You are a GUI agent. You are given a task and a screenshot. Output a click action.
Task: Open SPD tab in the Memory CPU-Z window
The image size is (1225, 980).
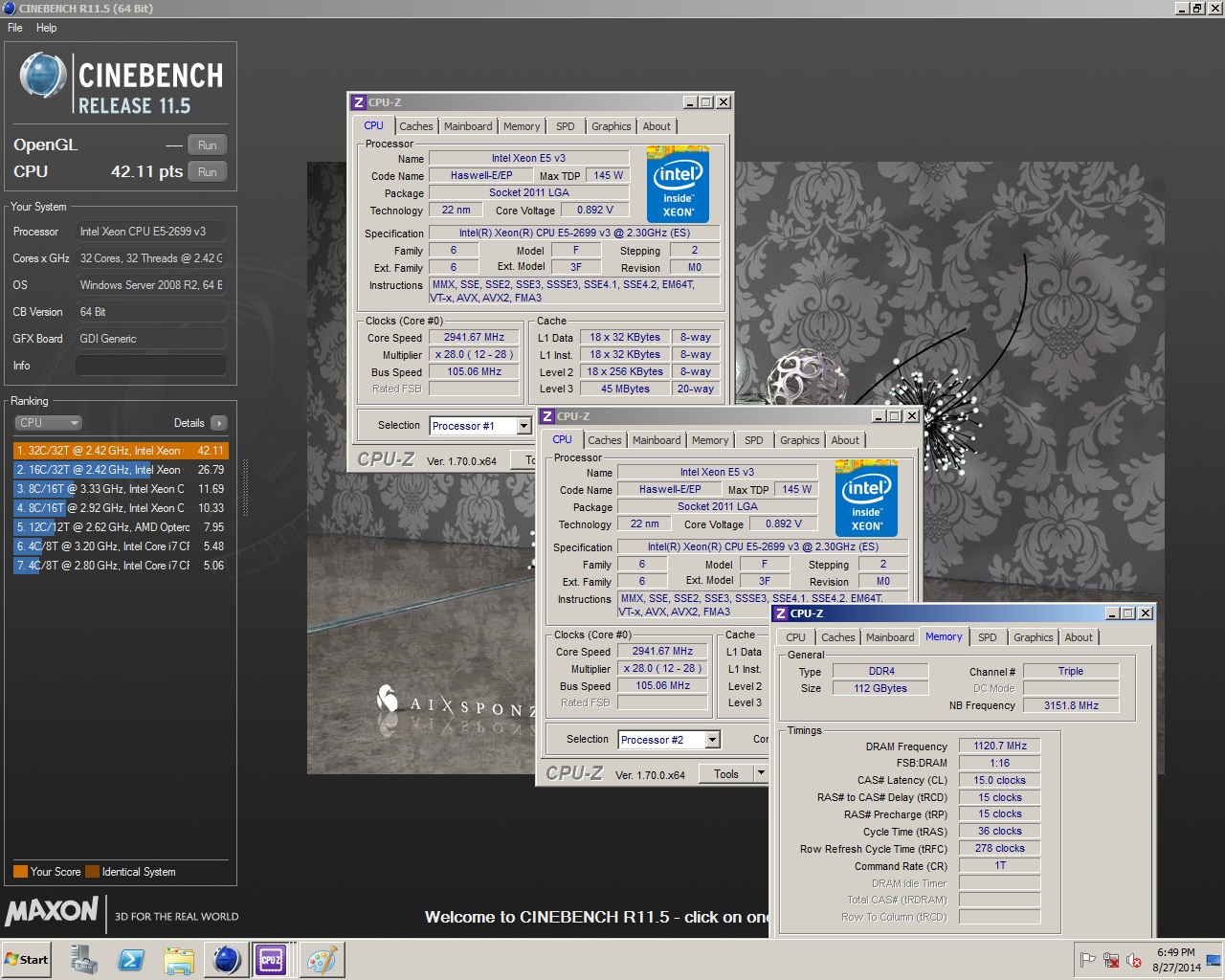click(x=988, y=637)
